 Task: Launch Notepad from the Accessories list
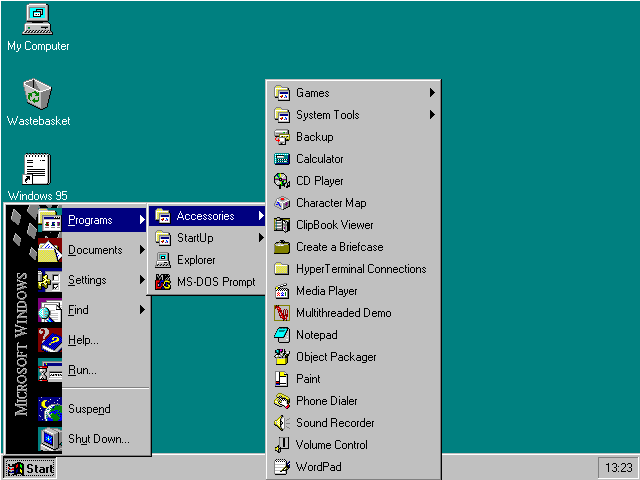[x=353, y=335]
